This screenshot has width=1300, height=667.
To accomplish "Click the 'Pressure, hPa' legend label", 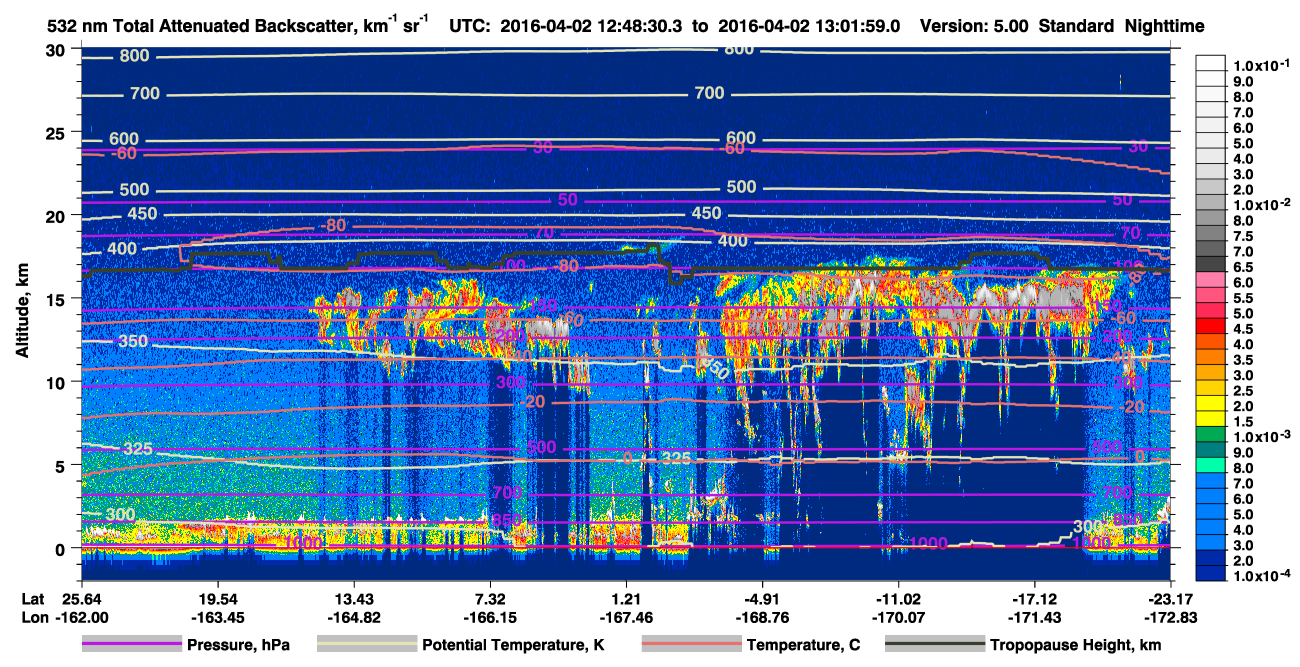I will coord(237,646).
